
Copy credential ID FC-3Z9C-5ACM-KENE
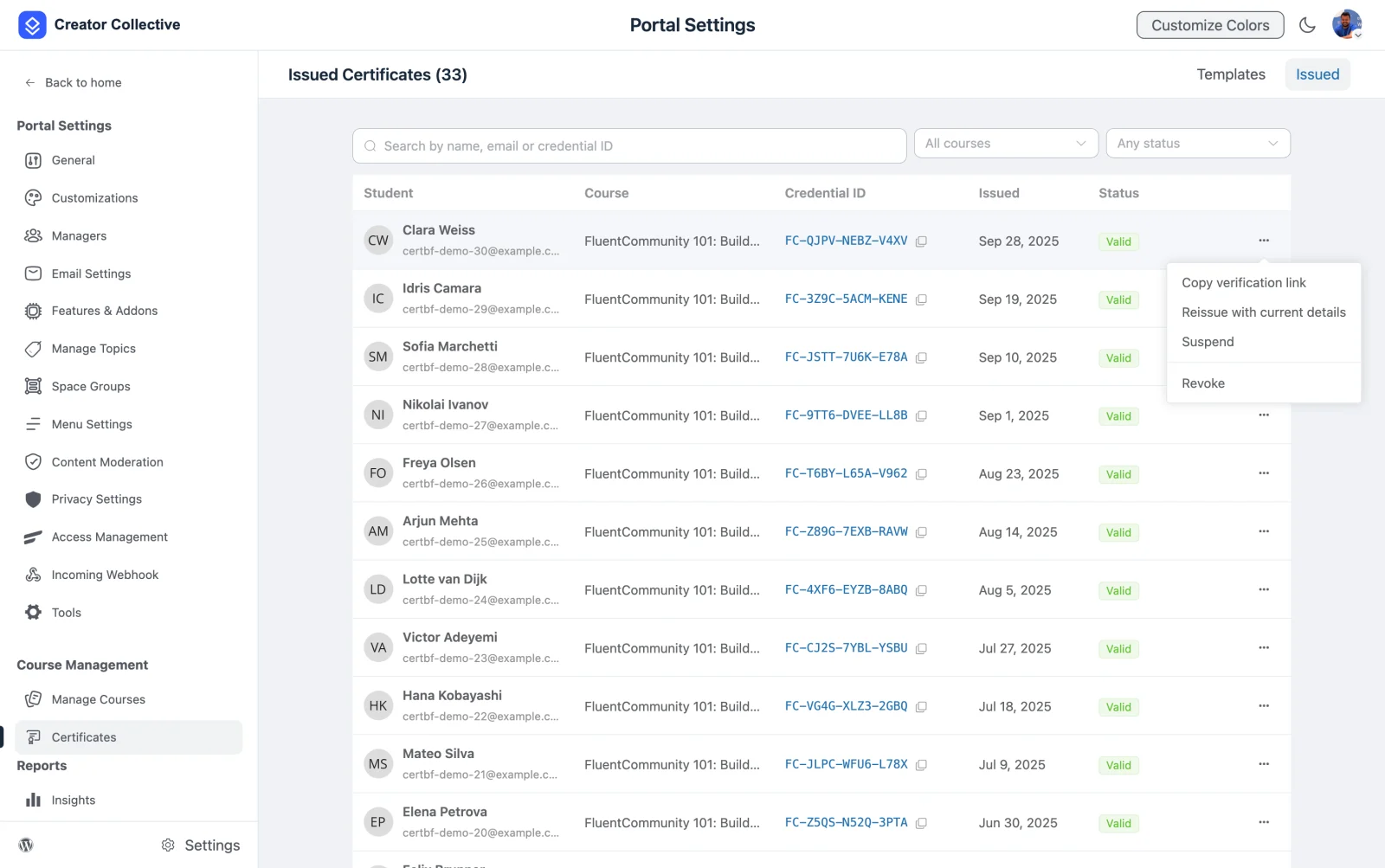click(x=921, y=299)
